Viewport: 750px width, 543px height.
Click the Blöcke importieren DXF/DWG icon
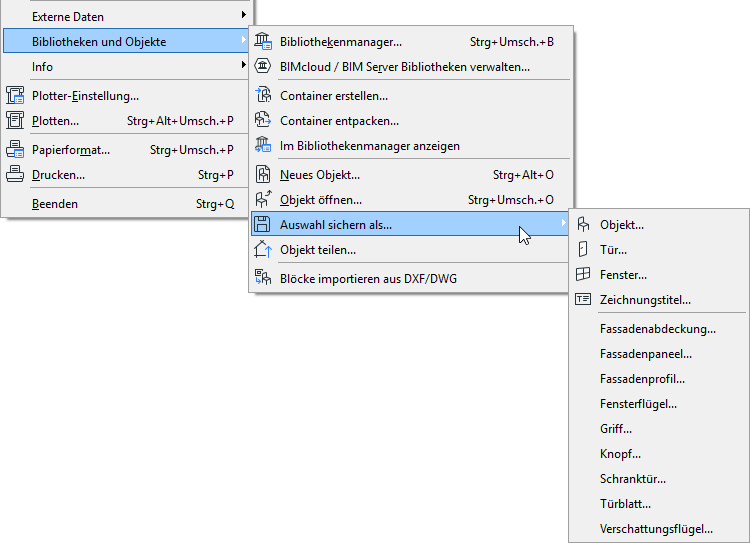[x=263, y=278]
